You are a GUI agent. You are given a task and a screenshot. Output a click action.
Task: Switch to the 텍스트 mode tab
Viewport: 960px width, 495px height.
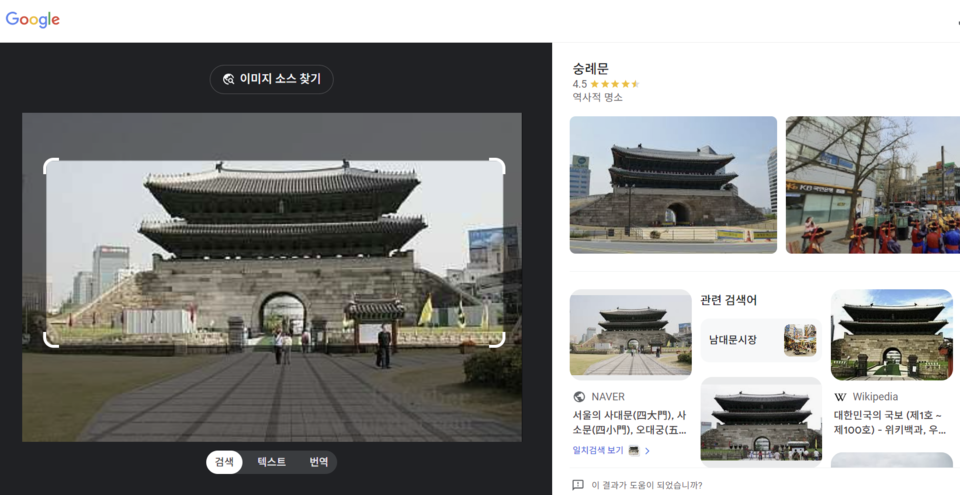(271, 462)
